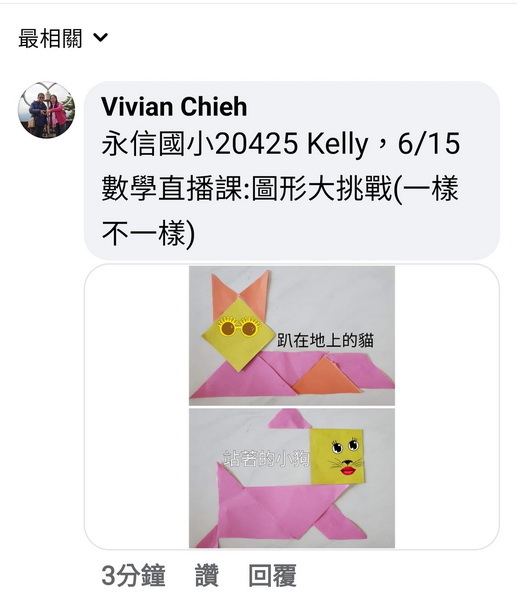Click the 站著的小狗 caption on the photo
The width and height of the screenshot is (517, 600).
coord(266,458)
